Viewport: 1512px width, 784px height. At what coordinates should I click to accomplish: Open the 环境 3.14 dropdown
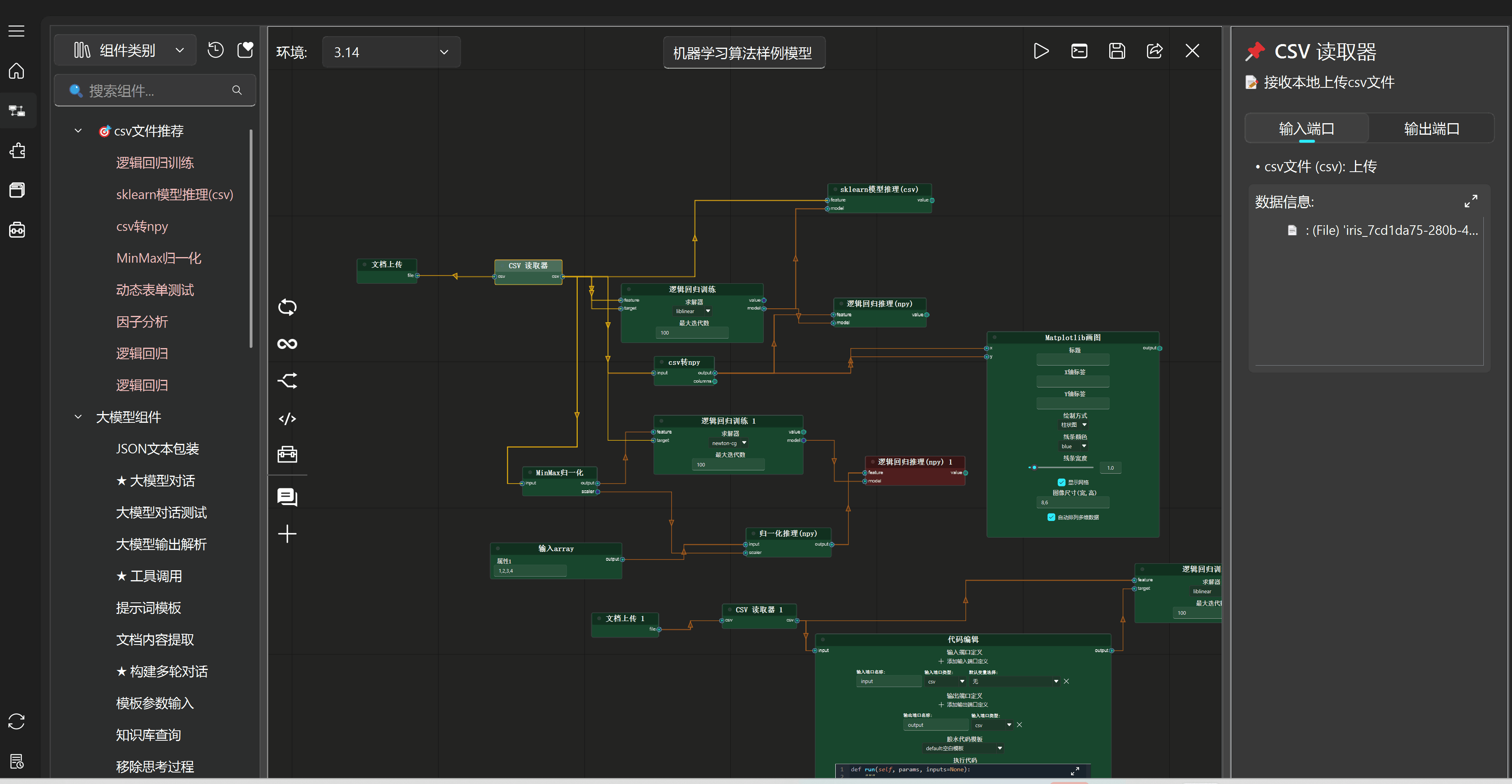tap(391, 52)
